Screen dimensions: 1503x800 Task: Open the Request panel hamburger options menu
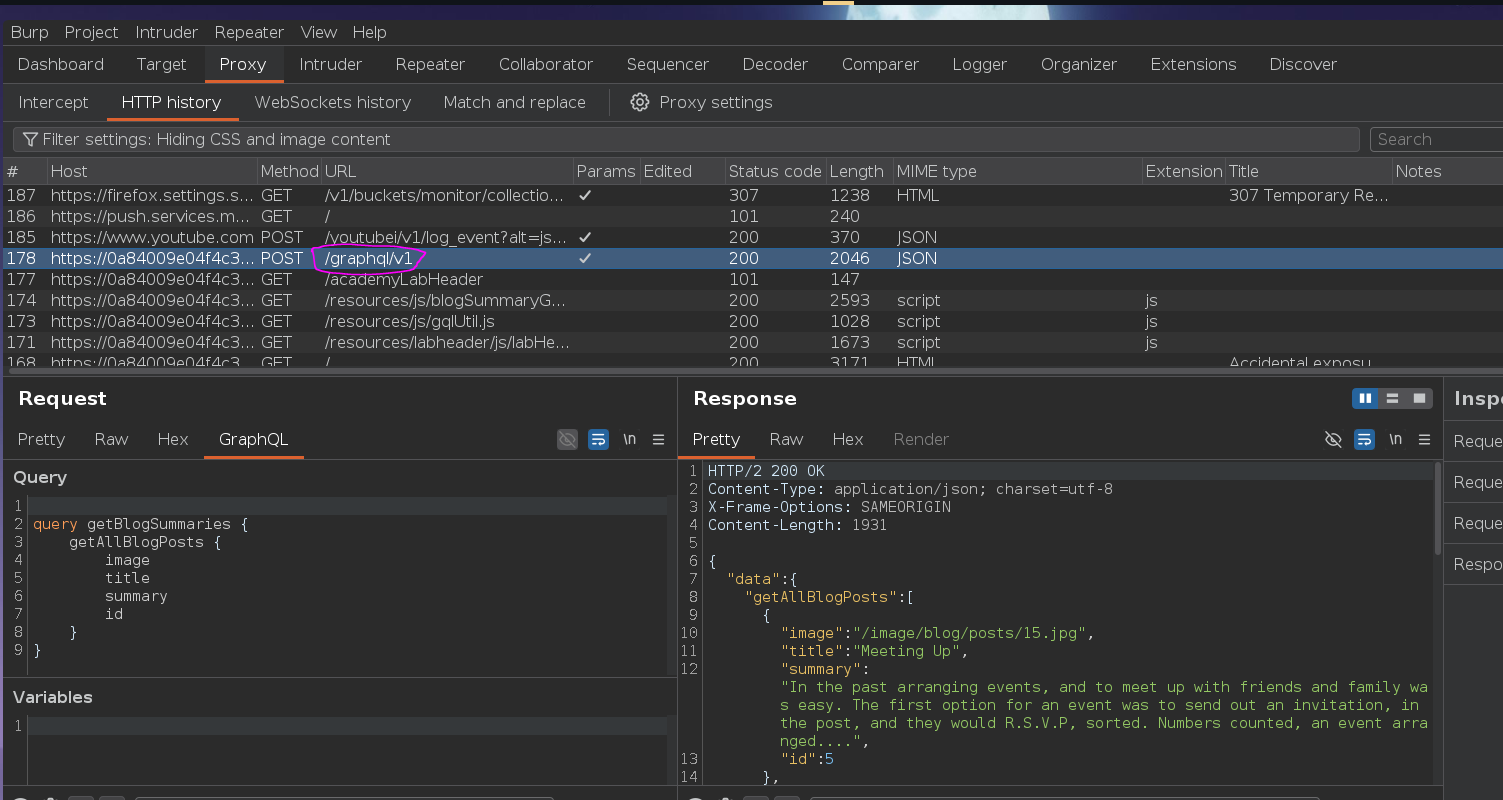click(x=658, y=439)
